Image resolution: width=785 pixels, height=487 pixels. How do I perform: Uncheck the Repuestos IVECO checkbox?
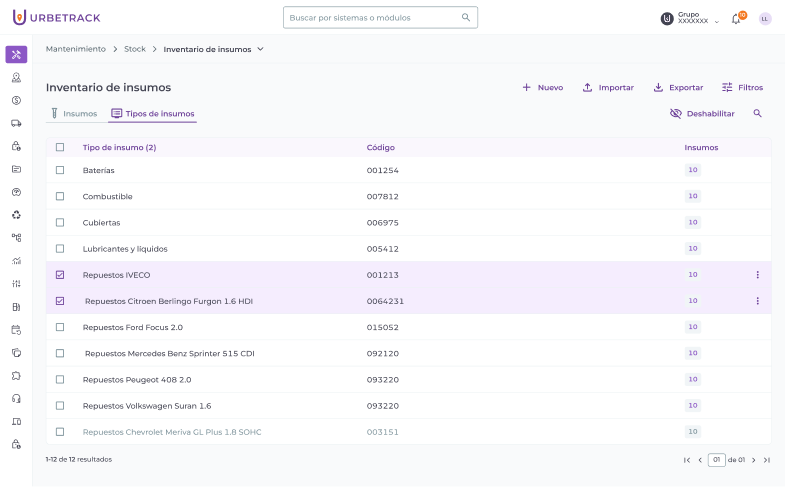point(60,275)
